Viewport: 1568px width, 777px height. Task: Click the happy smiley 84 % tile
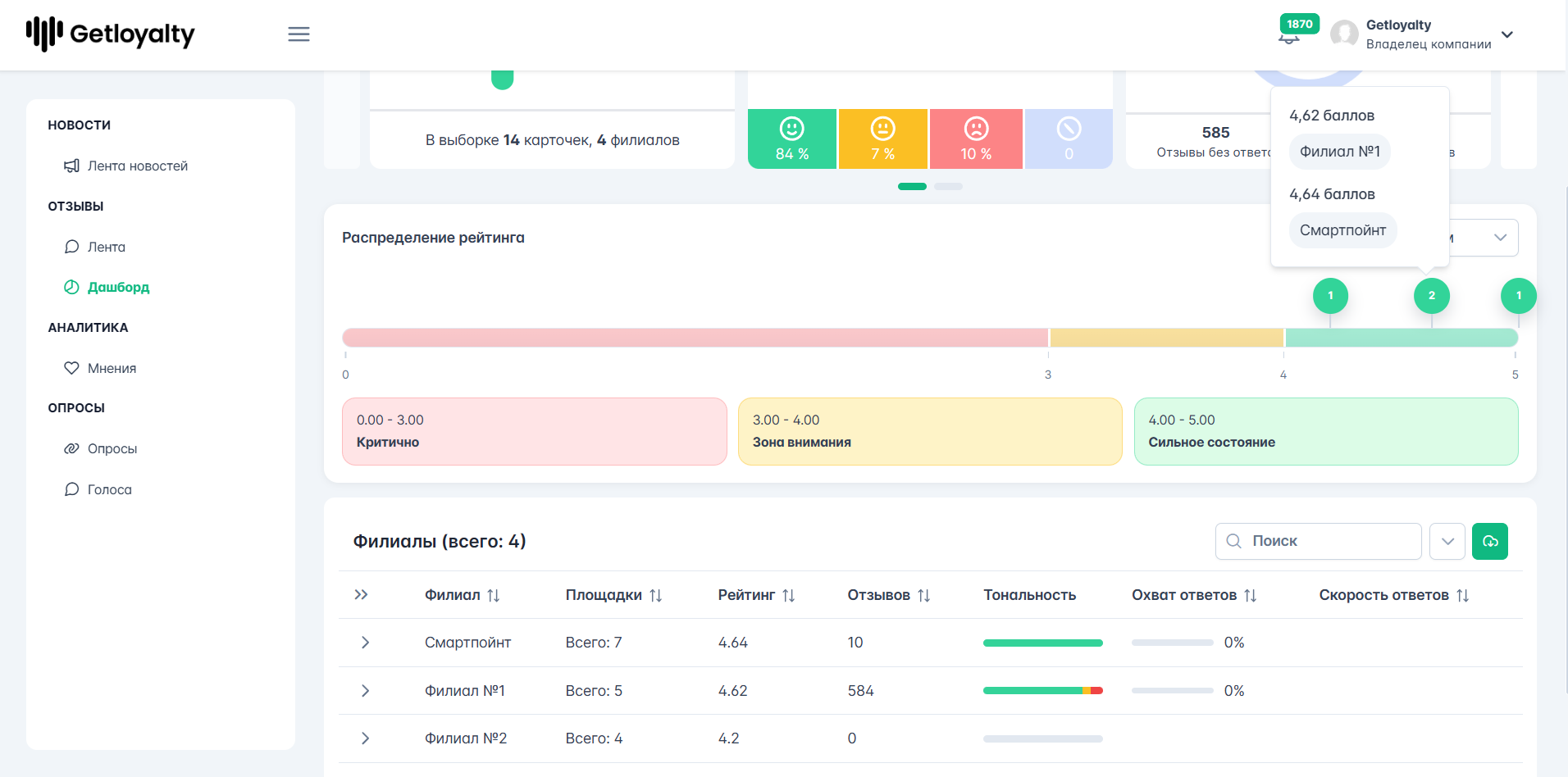tap(791, 139)
